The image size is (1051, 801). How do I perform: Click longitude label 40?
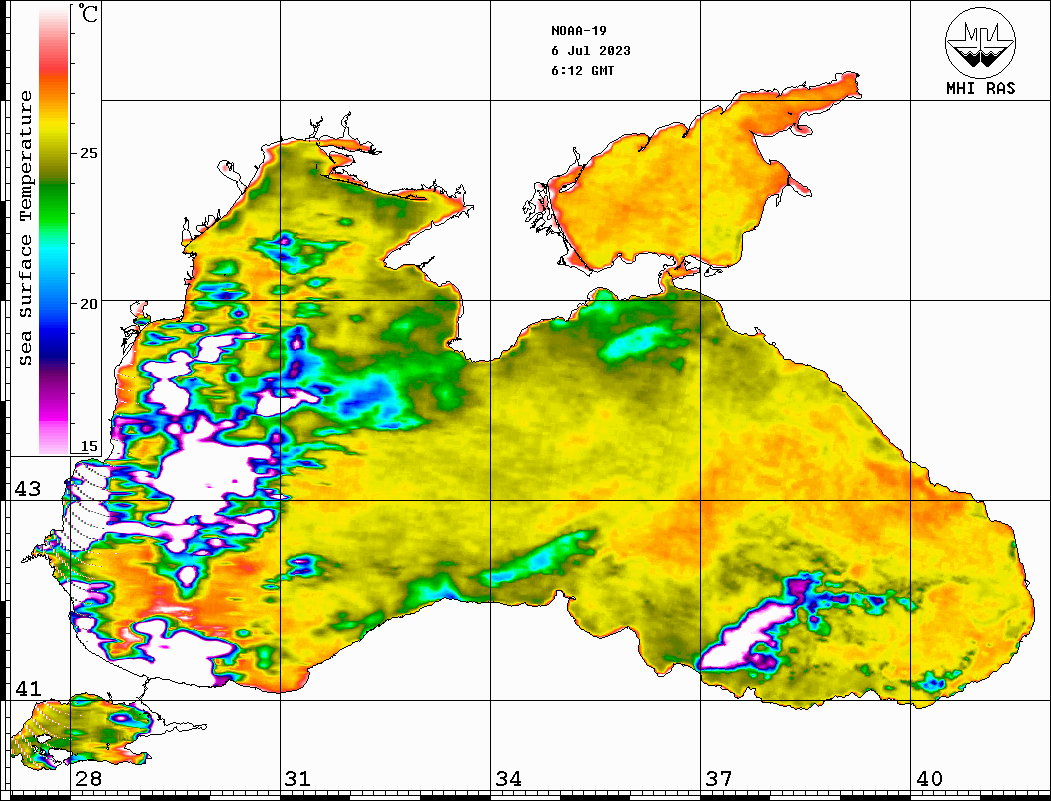pos(929,779)
